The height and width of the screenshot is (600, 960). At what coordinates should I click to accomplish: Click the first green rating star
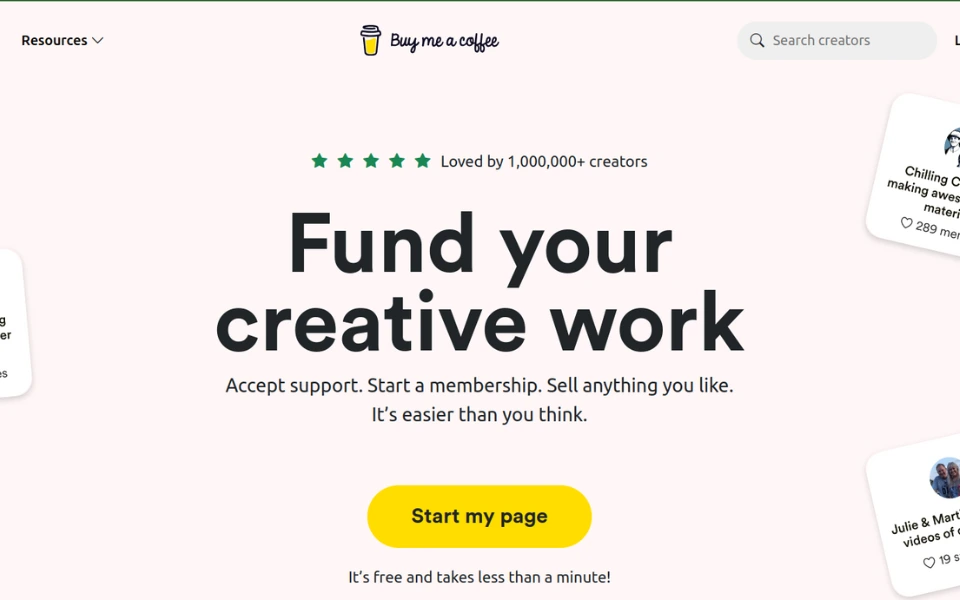320,161
